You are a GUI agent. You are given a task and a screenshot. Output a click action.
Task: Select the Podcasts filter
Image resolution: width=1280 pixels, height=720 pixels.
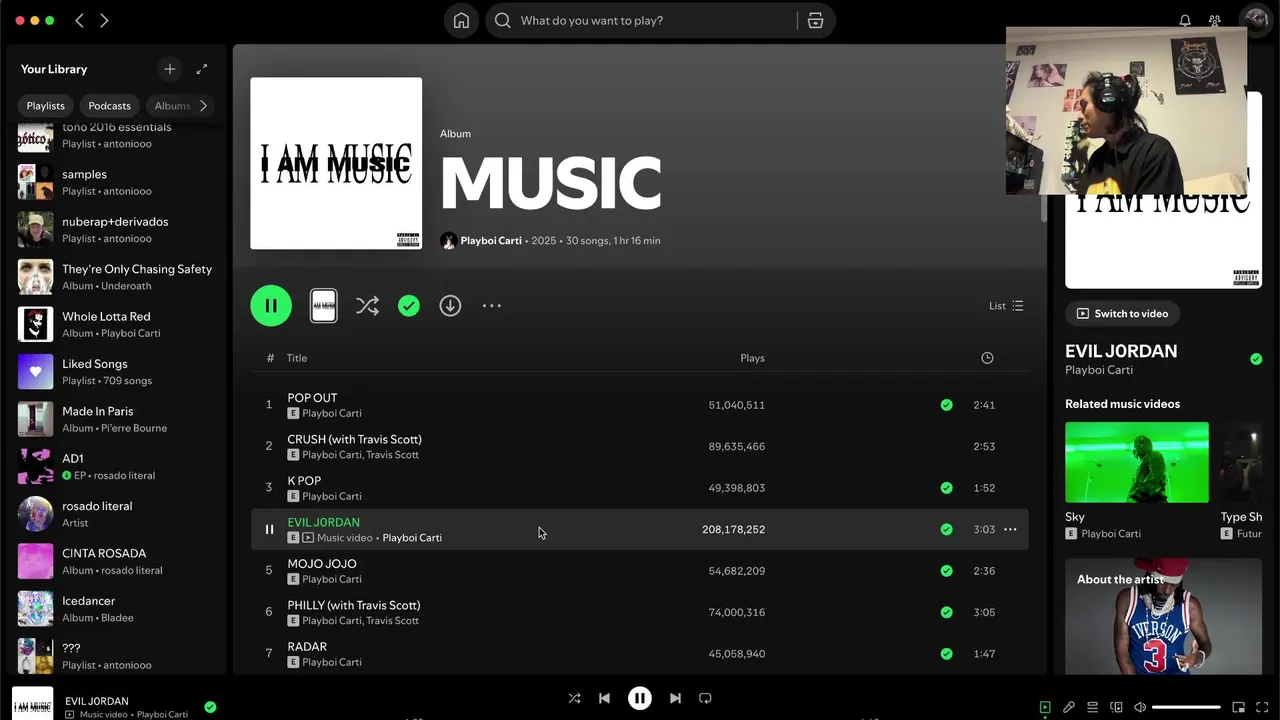(x=110, y=106)
